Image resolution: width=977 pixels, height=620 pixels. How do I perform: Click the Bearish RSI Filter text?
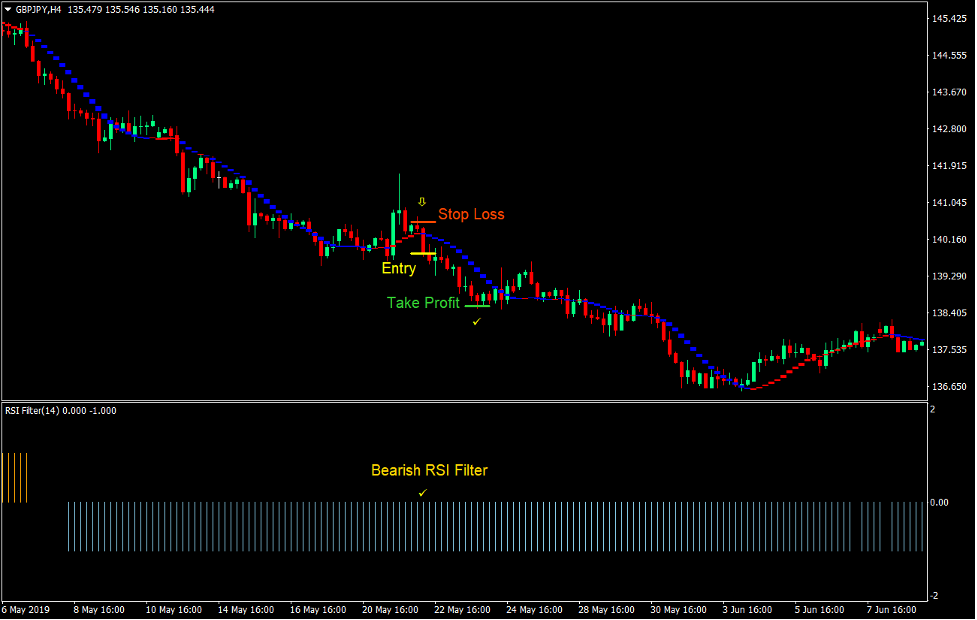(429, 470)
